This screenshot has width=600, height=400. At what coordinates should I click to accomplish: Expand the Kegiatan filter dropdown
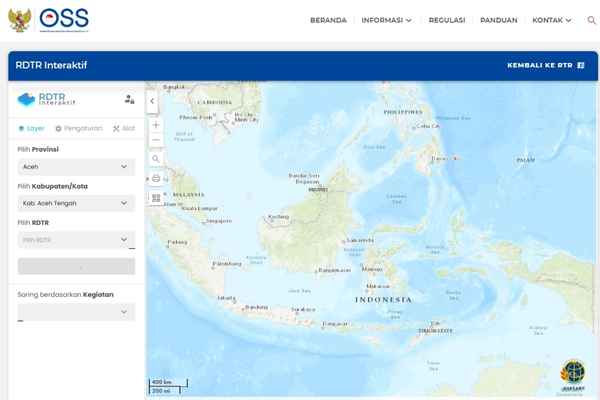coord(76,312)
